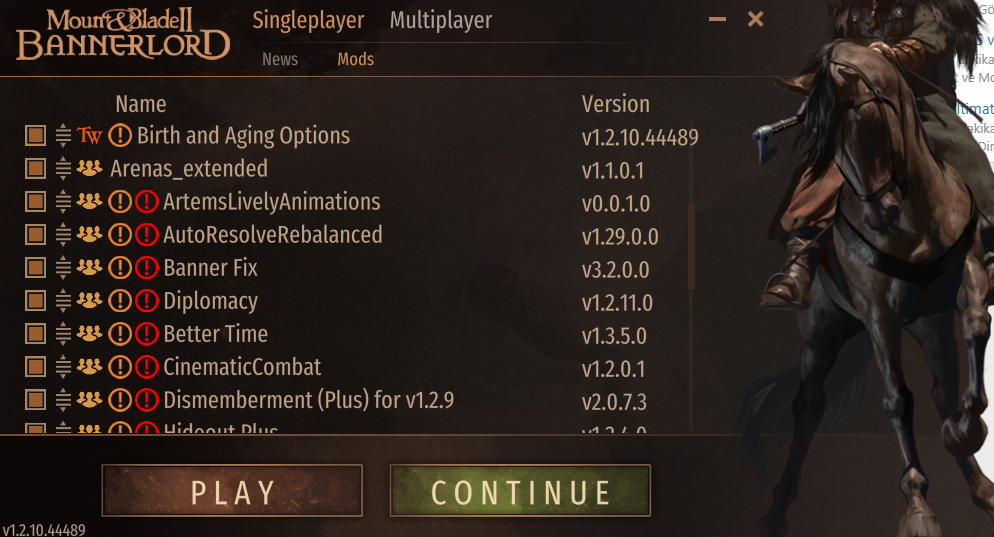Click the red error icon beside Banner Fix
Screen dimensions: 994x537
tap(146, 268)
